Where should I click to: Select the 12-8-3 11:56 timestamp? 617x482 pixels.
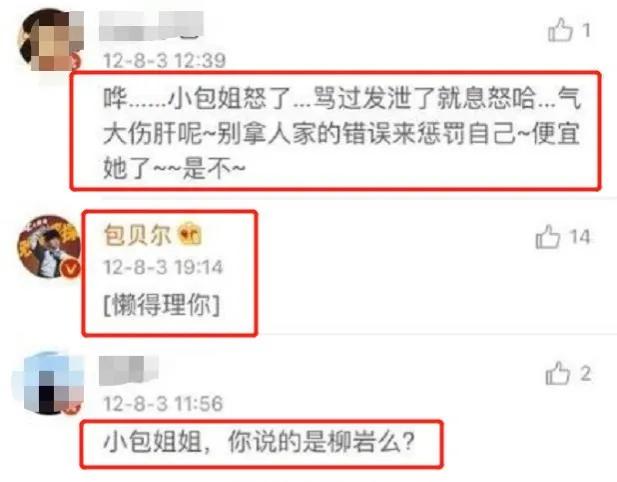[x=163, y=404]
